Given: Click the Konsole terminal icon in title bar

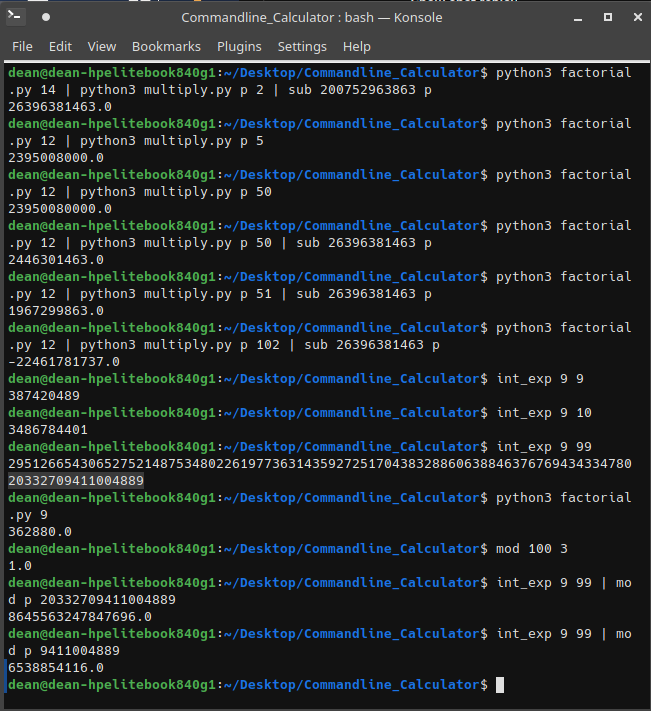Looking at the screenshot, I should point(15,17).
